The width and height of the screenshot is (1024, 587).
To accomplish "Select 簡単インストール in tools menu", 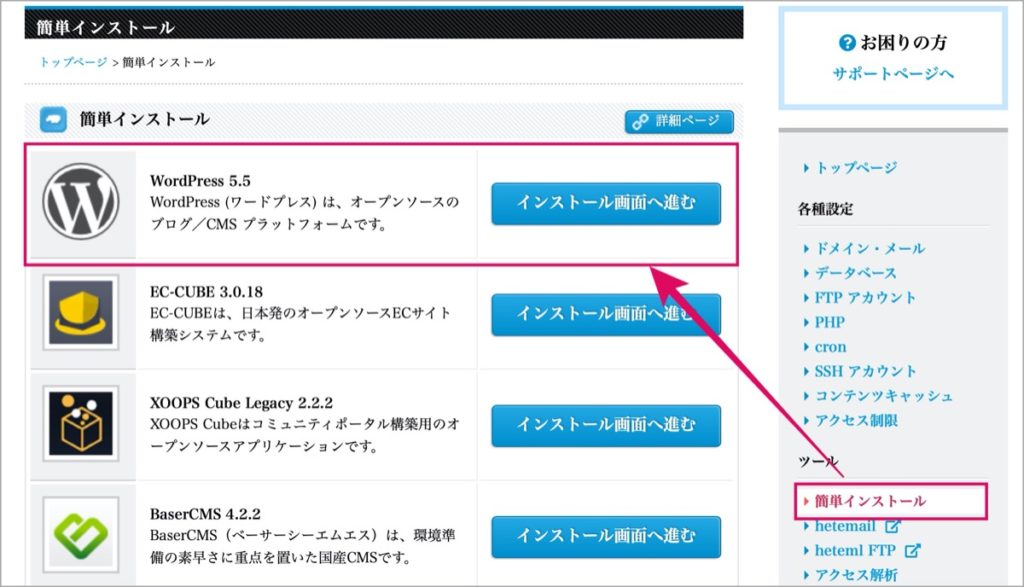I will click(870, 501).
